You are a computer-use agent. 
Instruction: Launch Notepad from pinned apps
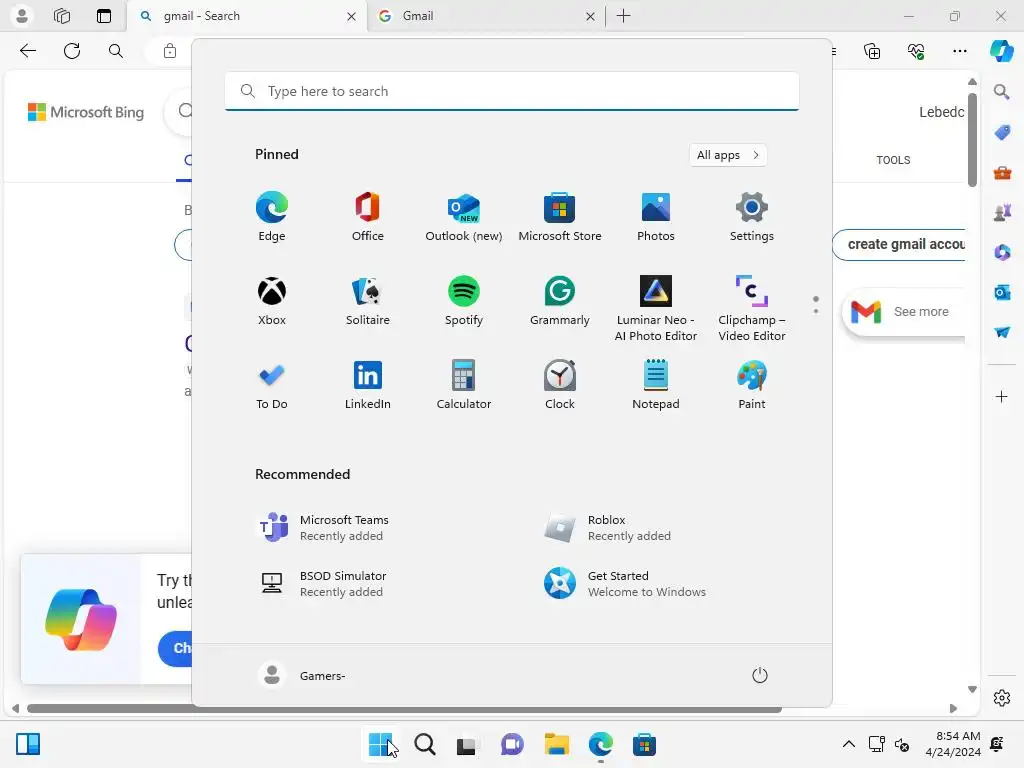click(656, 385)
